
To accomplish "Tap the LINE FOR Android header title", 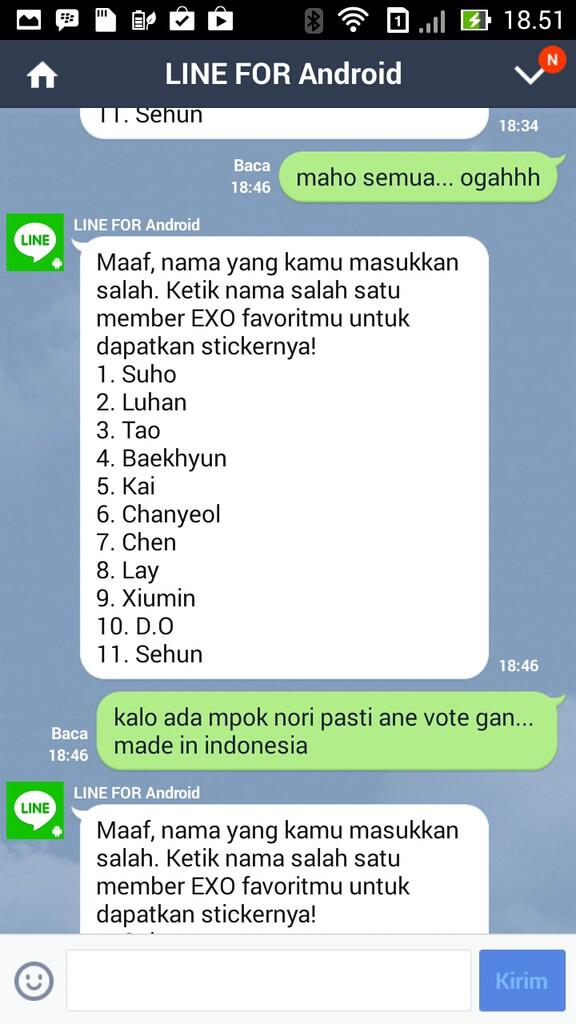I will [283, 74].
